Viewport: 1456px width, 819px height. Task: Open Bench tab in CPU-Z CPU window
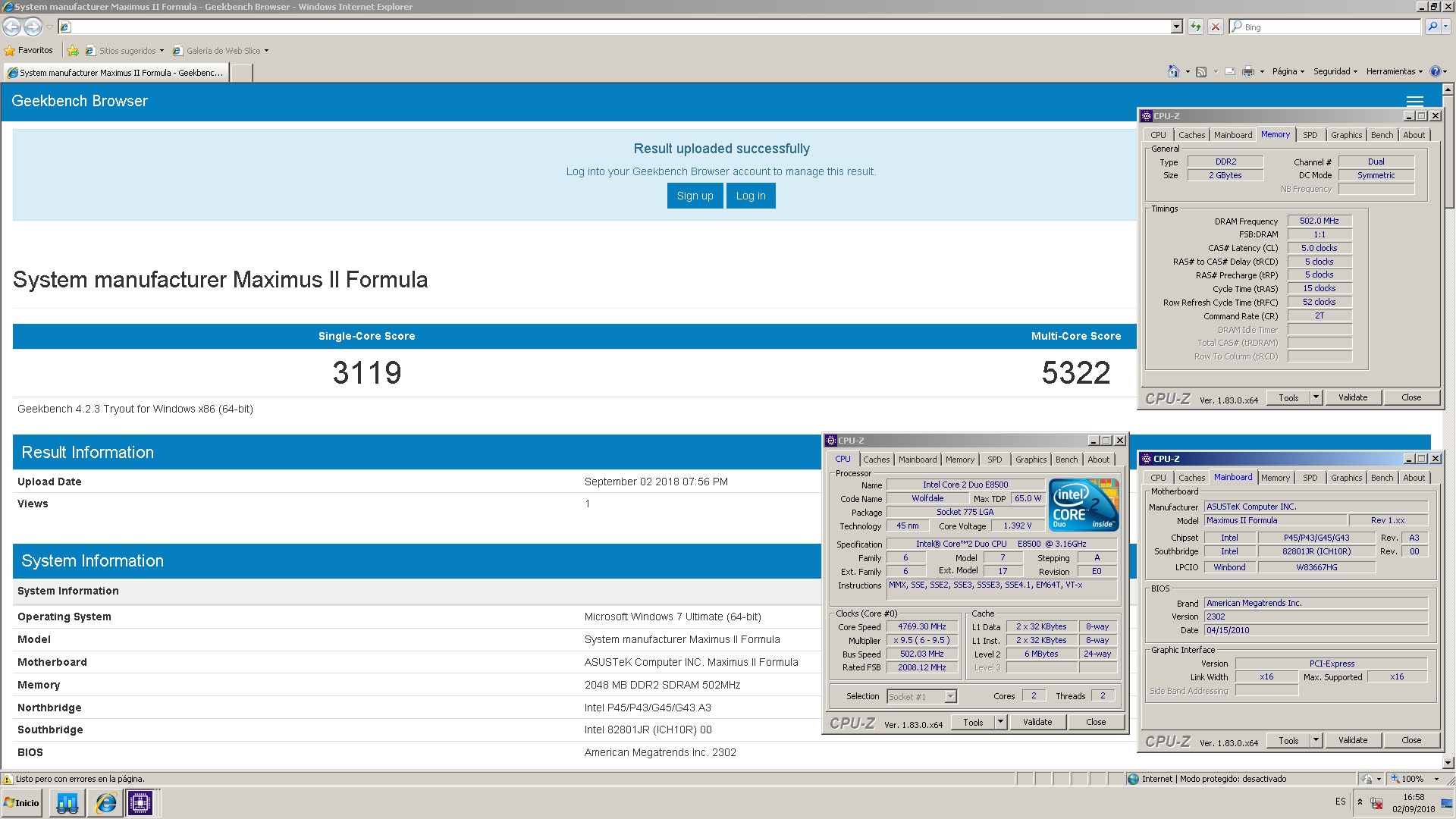click(1066, 460)
